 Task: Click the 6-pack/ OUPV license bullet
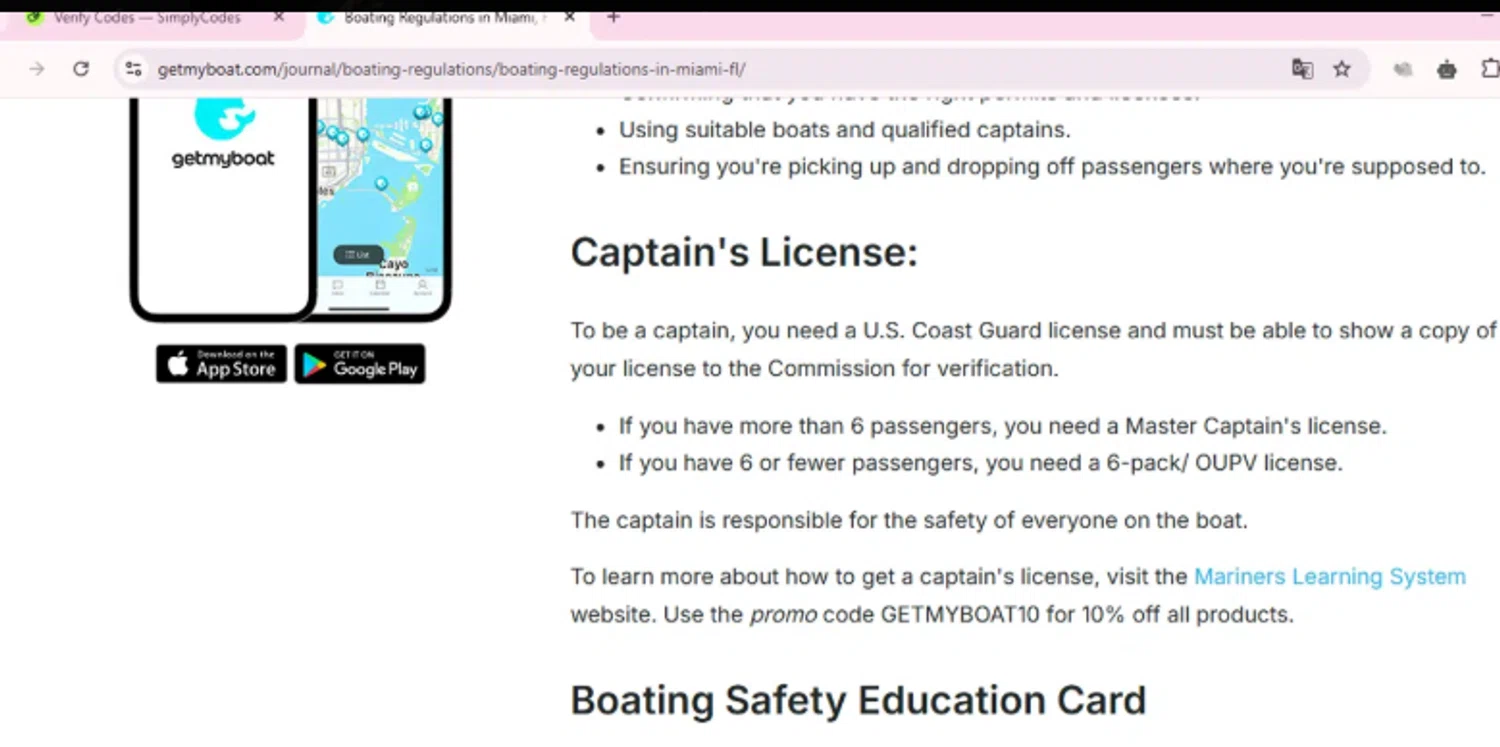click(x=980, y=463)
